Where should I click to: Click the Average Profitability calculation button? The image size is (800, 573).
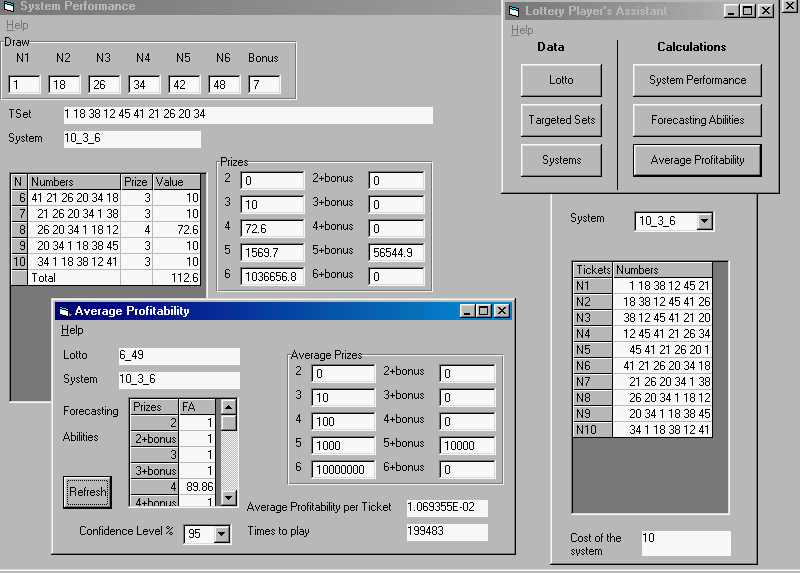pos(697,160)
